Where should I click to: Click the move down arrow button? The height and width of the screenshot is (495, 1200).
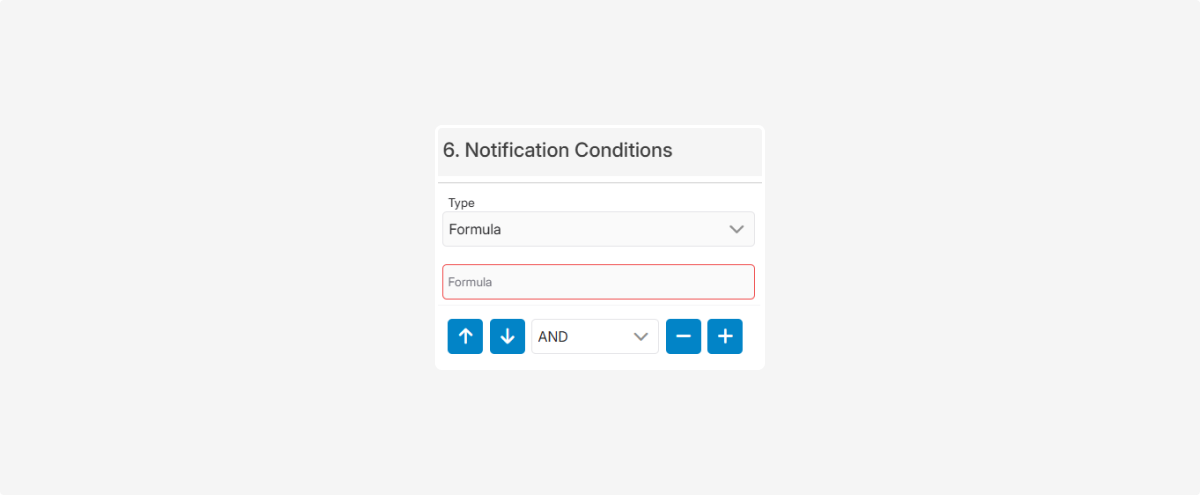[507, 337]
